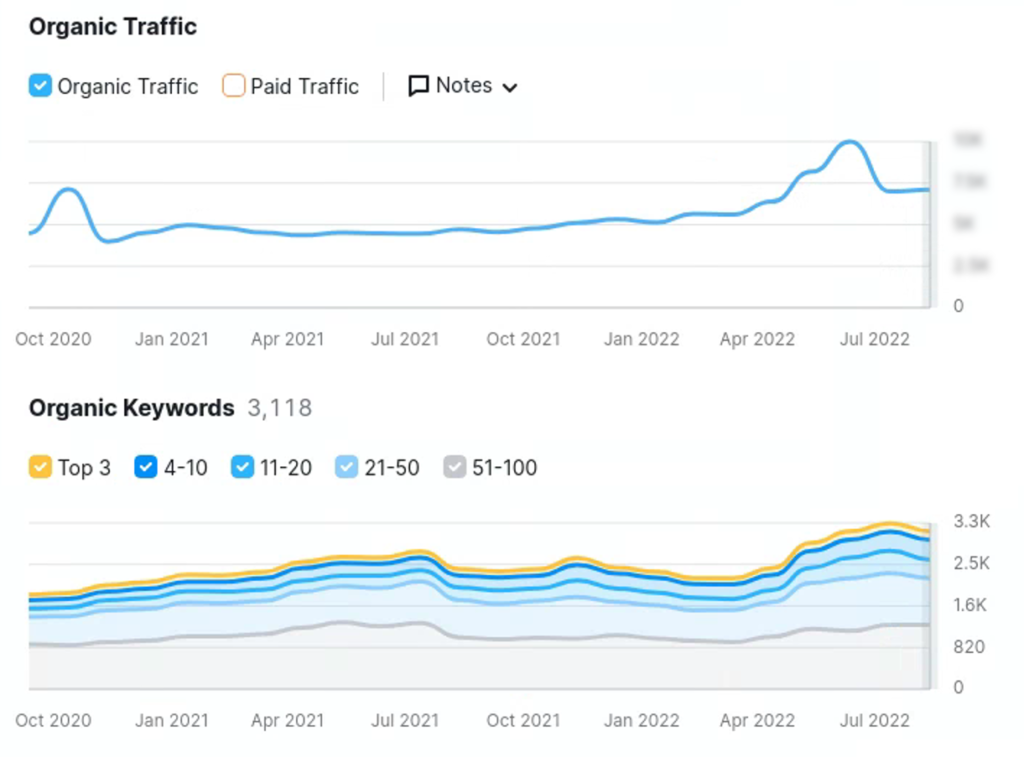This screenshot has width=1024, height=757.
Task: Click the Oct 2020 spike on traffic line
Action: [x=68, y=189]
